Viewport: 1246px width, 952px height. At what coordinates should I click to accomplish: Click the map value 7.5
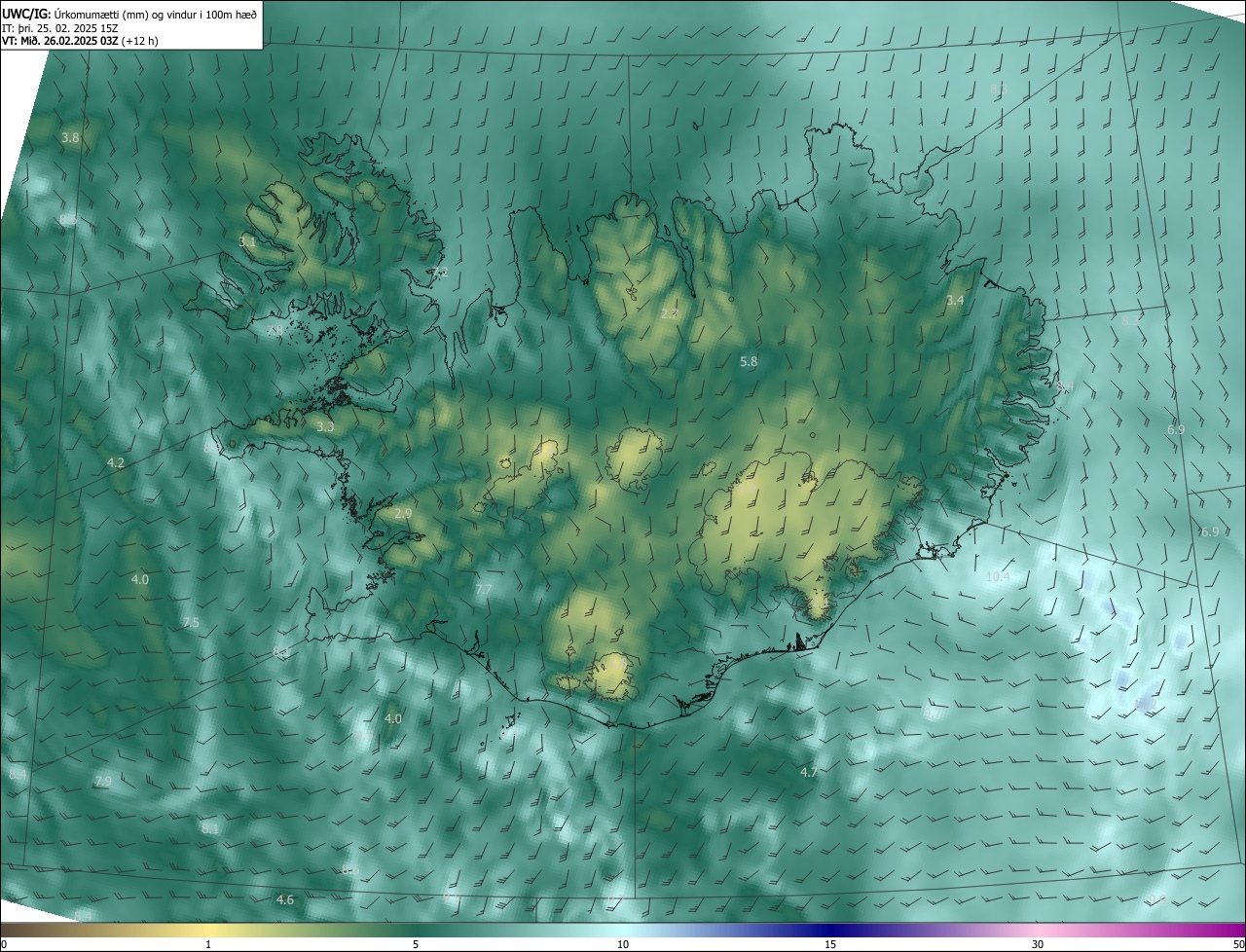191,623
